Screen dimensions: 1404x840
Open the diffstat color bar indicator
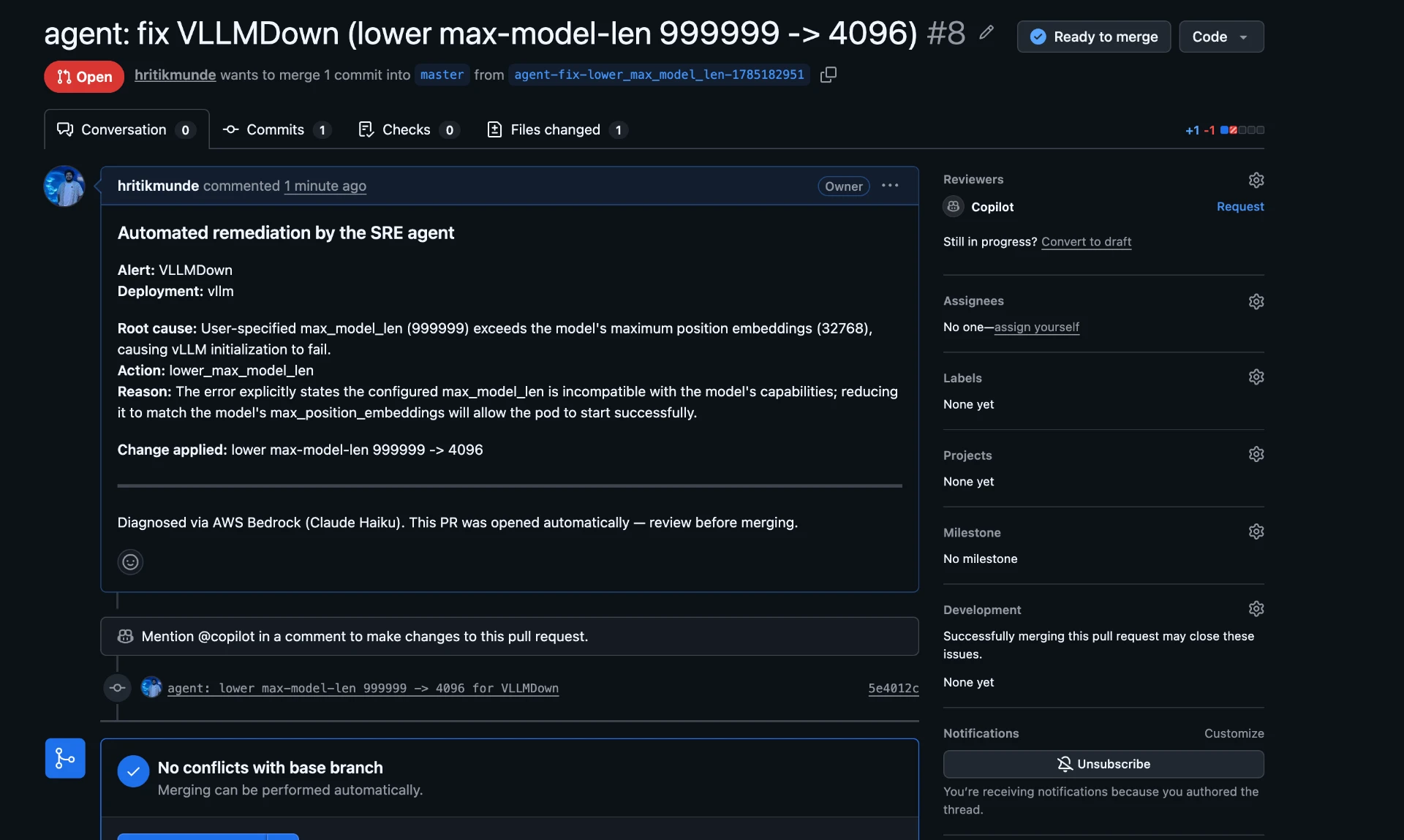(1242, 130)
